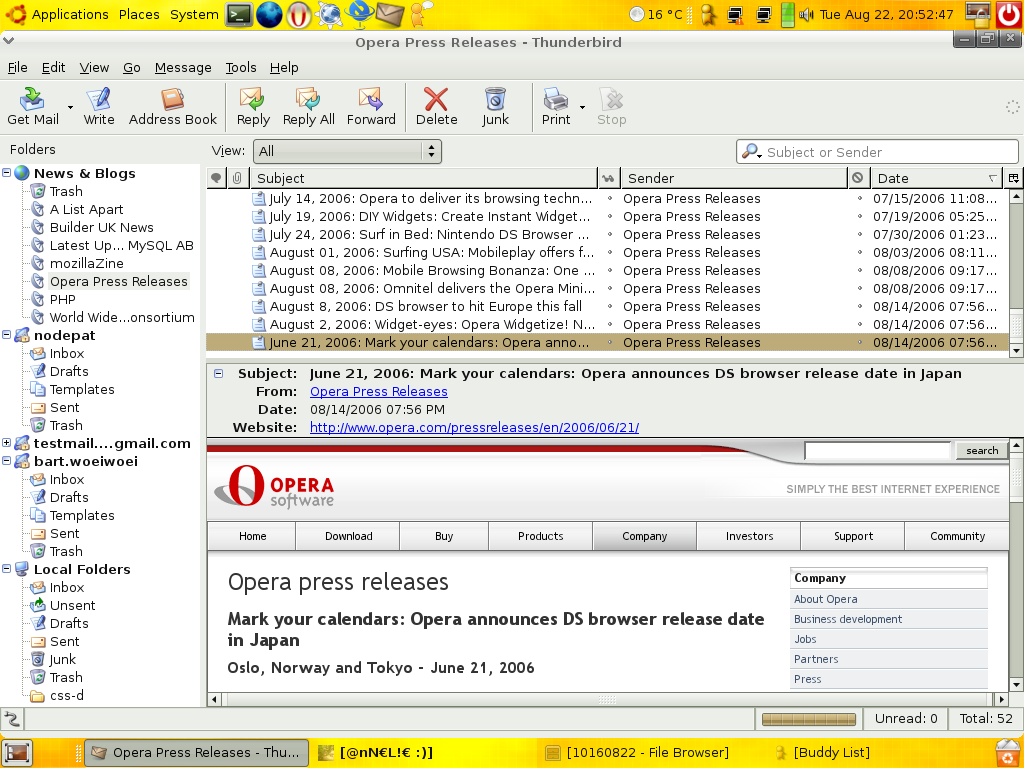Image resolution: width=1024 pixels, height=768 pixels.
Task: Mark message as Junk
Action: click(x=495, y=106)
